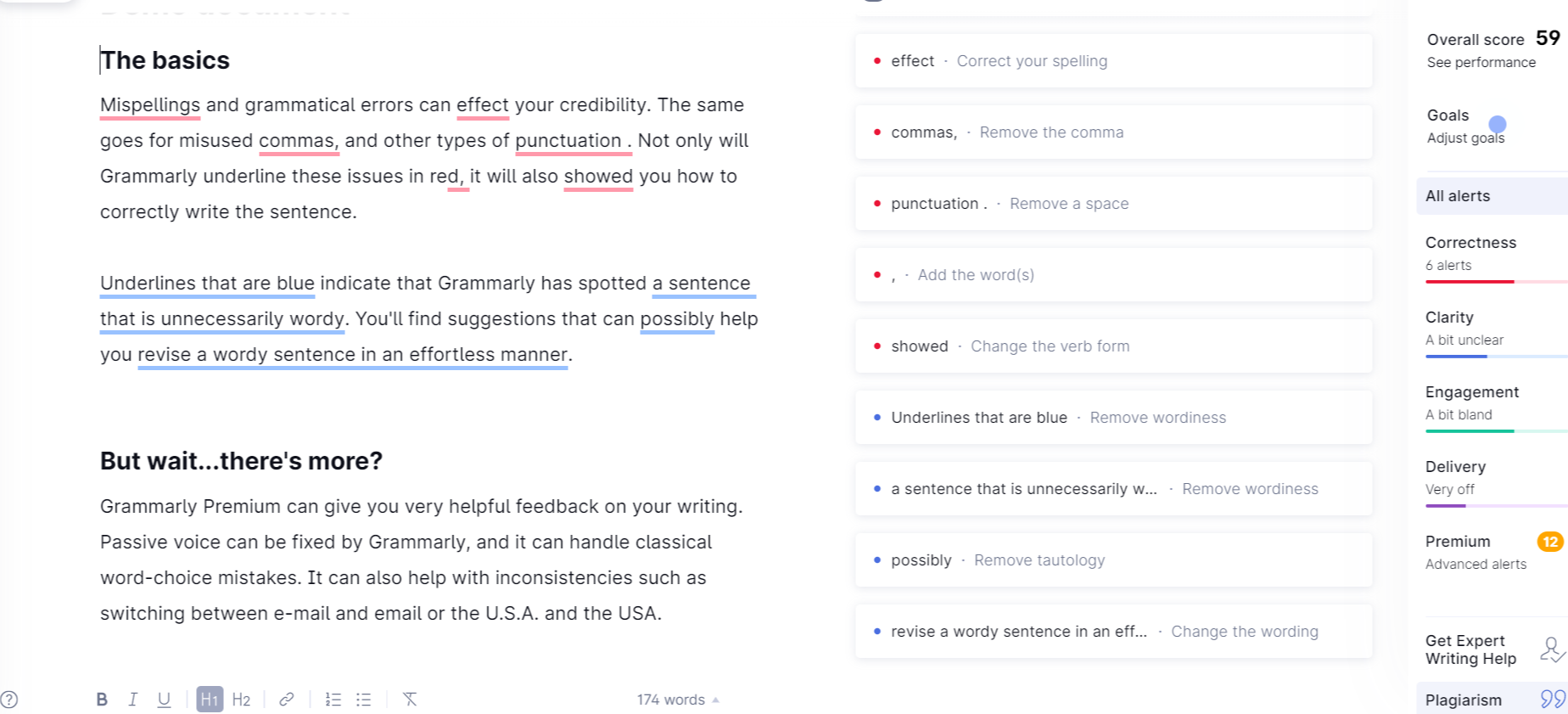Apply Heading 1 style

pyautogui.click(x=209, y=699)
